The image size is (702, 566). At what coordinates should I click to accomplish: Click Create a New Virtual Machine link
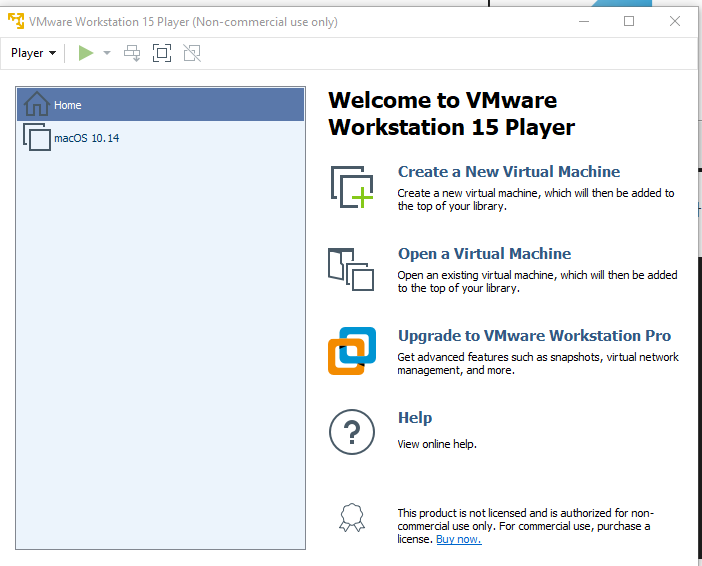point(509,172)
